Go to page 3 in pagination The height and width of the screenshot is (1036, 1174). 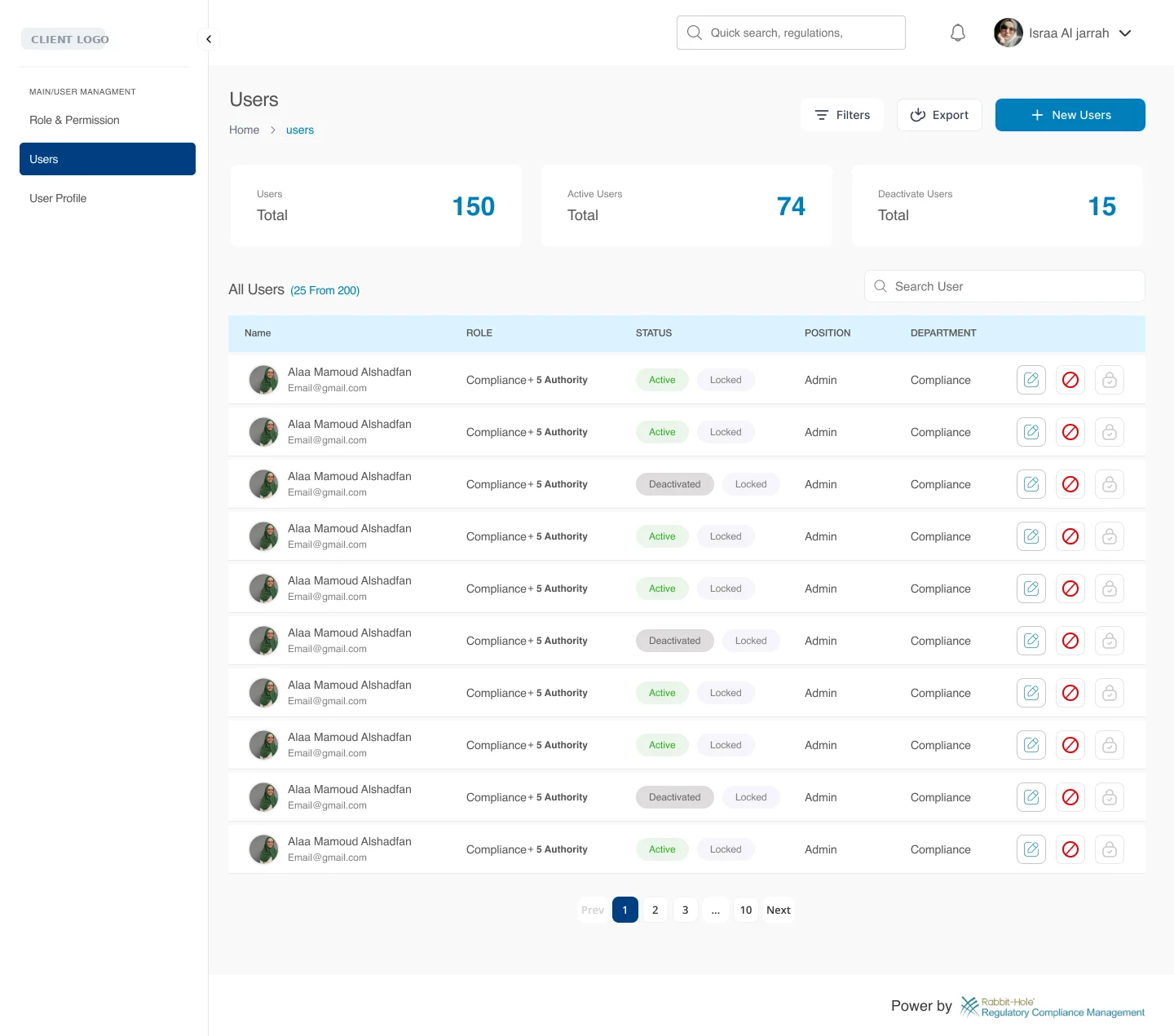(686, 910)
